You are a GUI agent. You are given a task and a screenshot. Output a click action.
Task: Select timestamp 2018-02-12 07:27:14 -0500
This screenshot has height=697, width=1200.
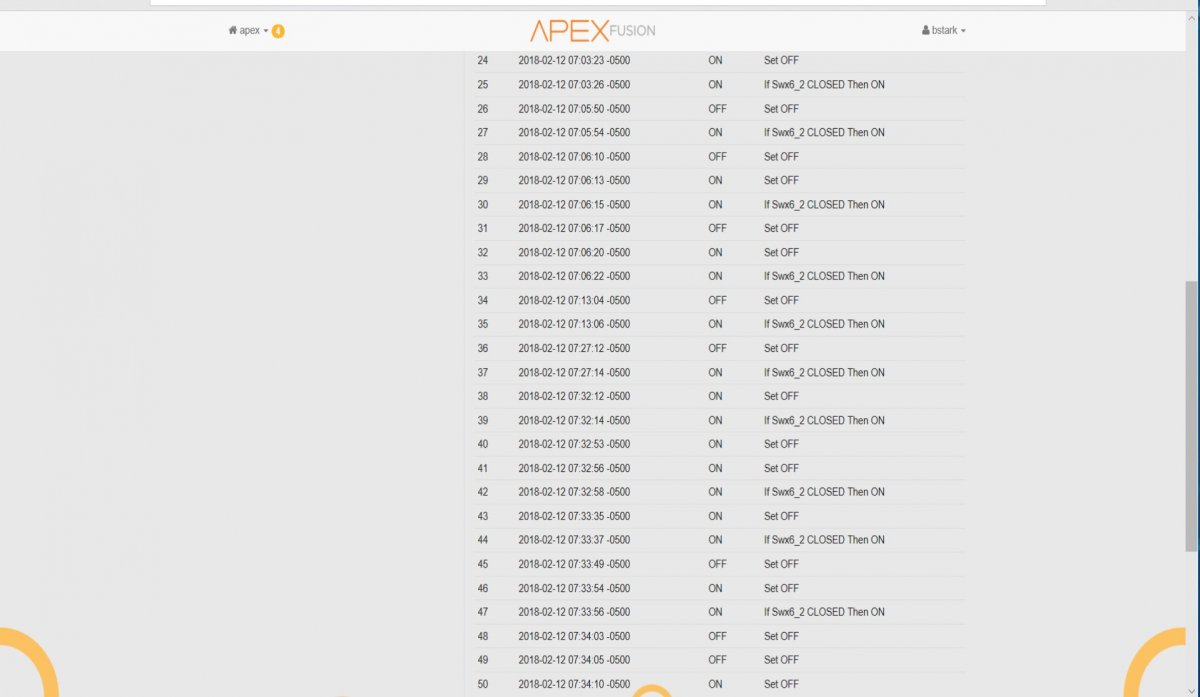pyautogui.click(x=574, y=372)
